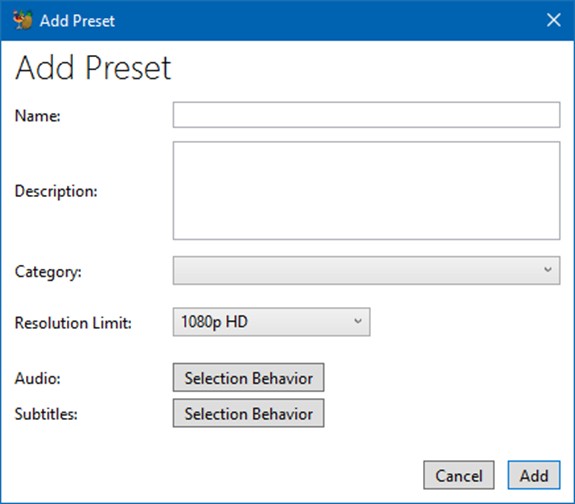Click the Add Preset title bar text

pyautogui.click(x=77, y=21)
